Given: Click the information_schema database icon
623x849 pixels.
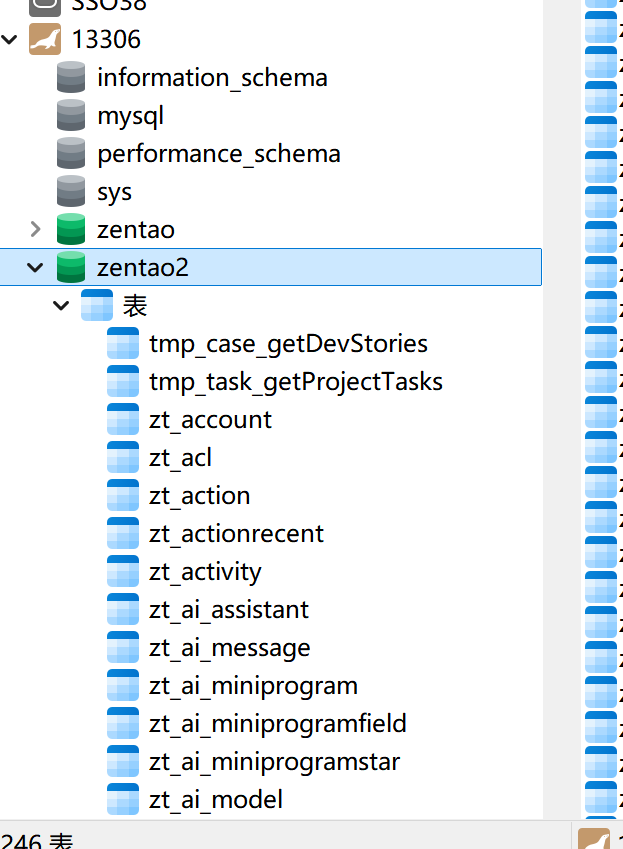Looking at the screenshot, I should [x=71, y=77].
